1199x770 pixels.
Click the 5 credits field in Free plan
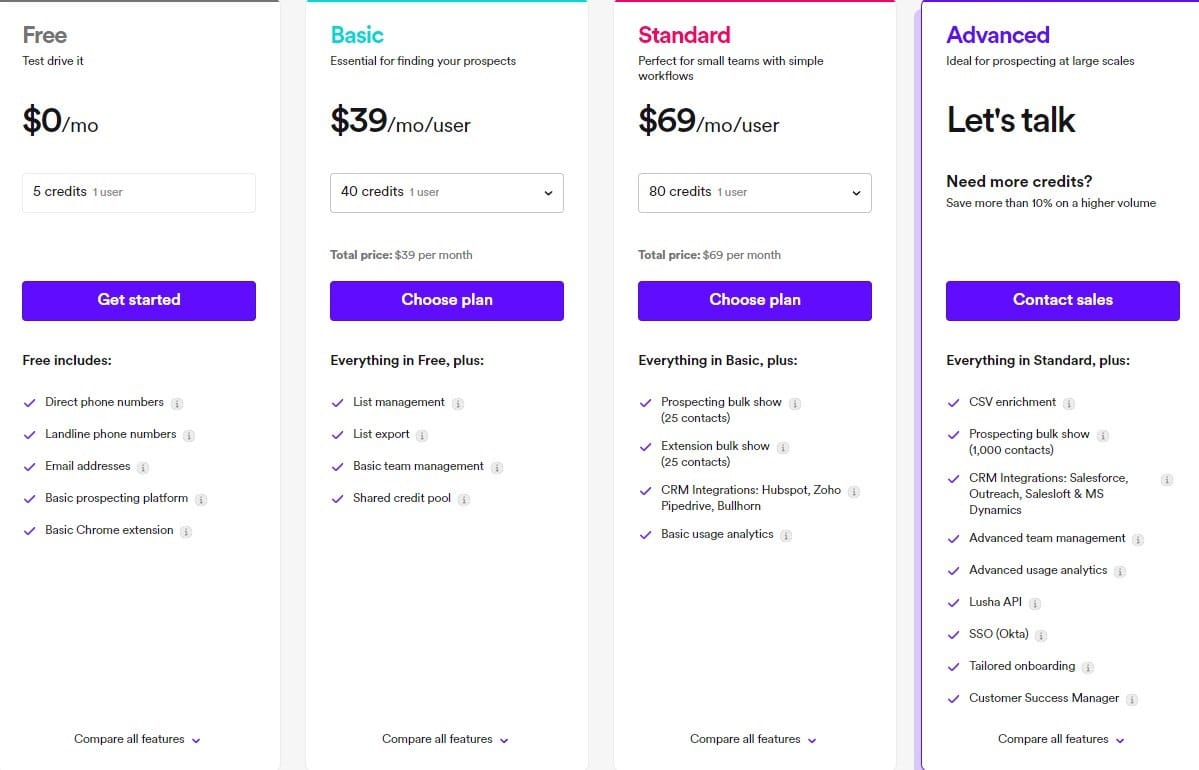pos(139,193)
